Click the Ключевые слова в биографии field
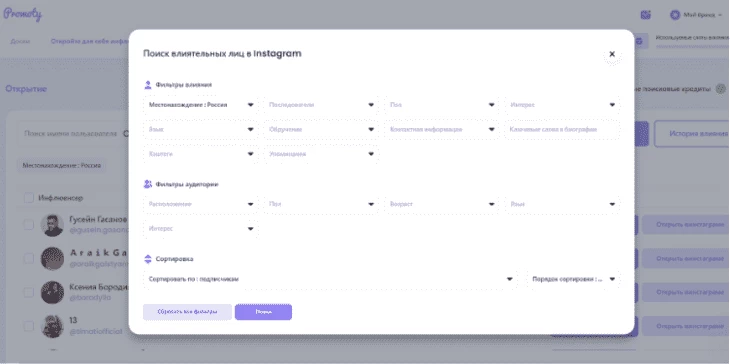730x364 pixels. pos(562,129)
